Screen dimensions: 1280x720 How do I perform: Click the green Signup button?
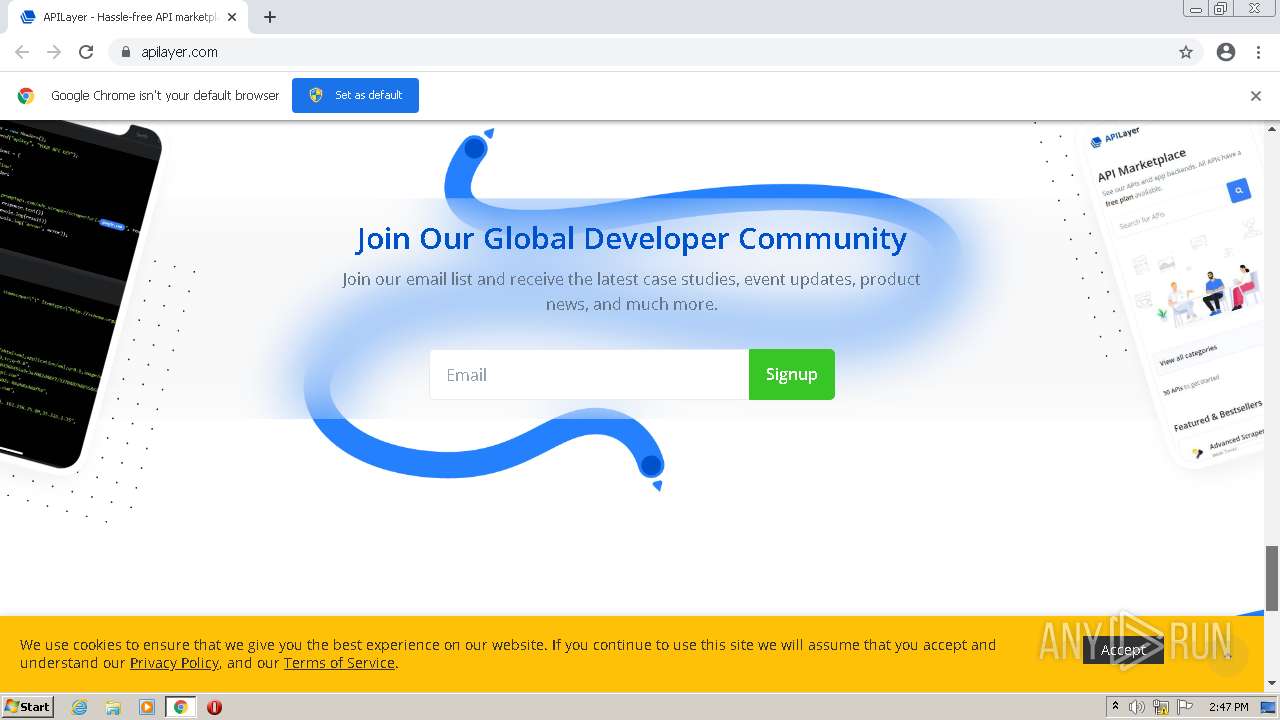[x=792, y=374]
